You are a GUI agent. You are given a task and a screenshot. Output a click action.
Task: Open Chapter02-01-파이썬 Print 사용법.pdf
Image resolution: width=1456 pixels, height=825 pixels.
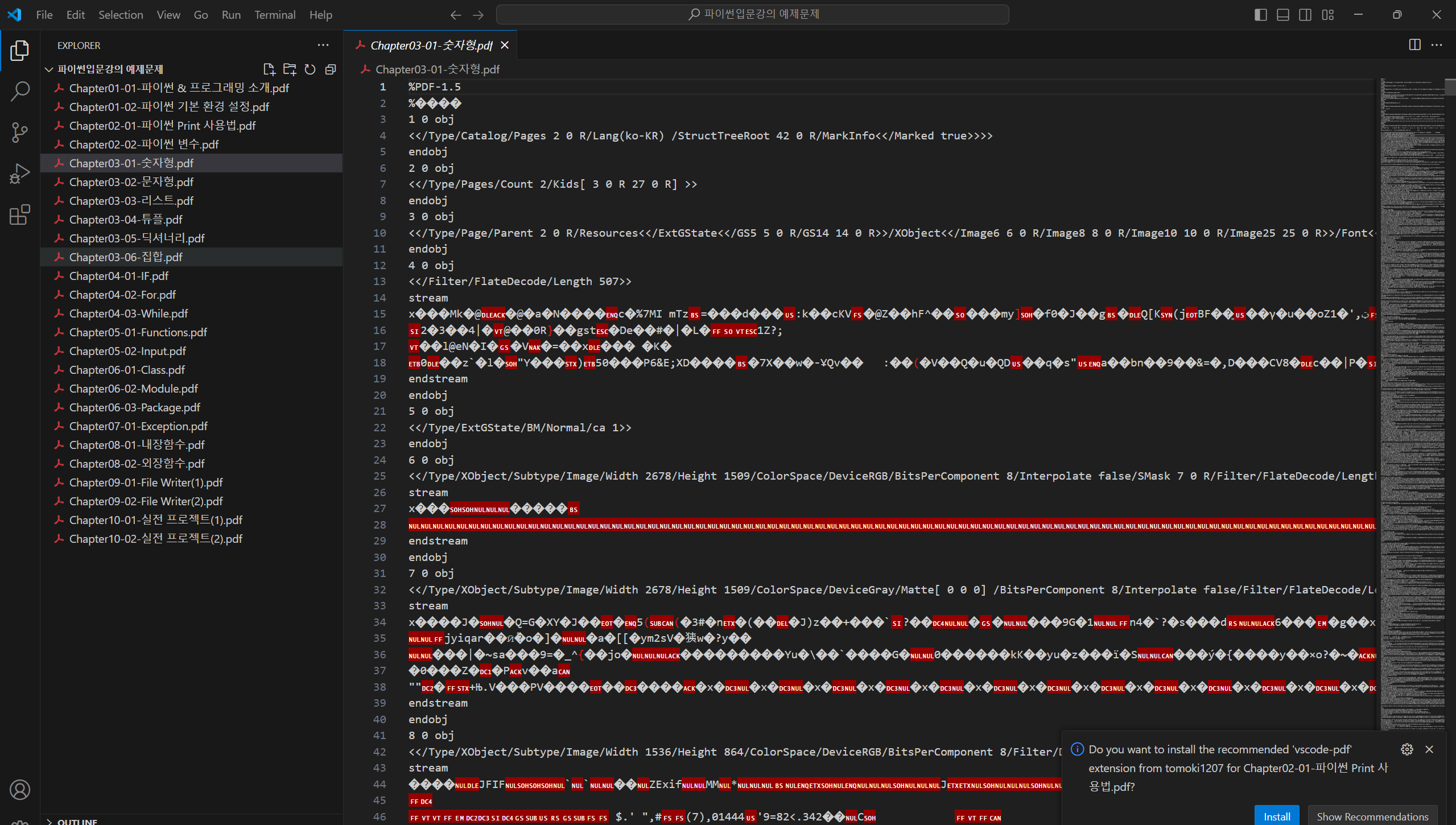(192, 126)
